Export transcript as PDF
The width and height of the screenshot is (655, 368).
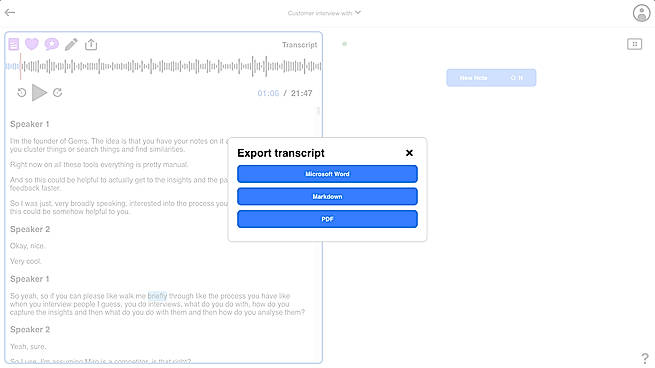click(327, 219)
